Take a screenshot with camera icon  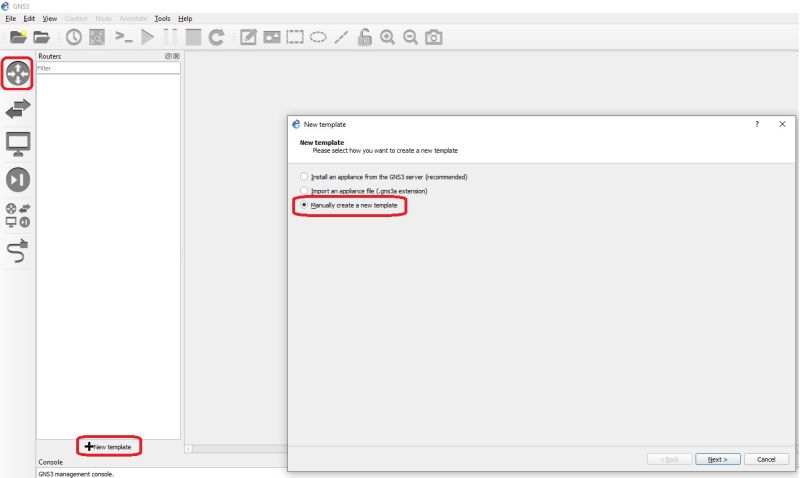coord(434,37)
